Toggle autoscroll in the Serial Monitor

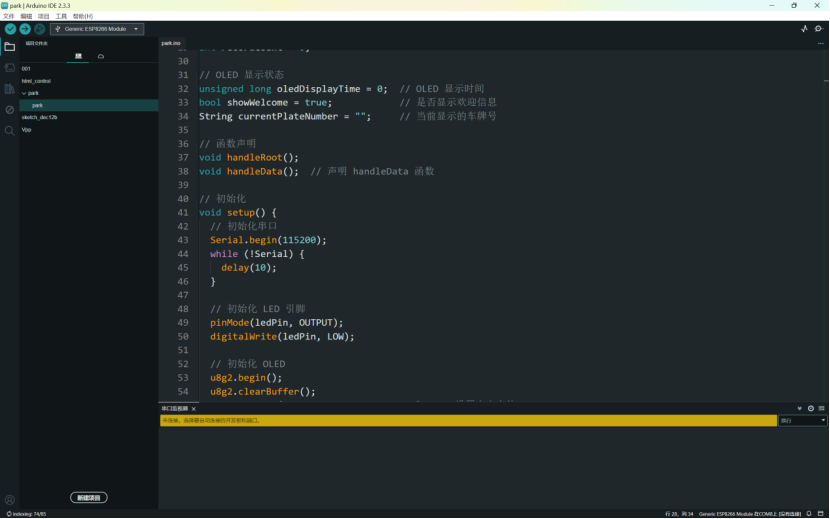click(x=799, y=408)
